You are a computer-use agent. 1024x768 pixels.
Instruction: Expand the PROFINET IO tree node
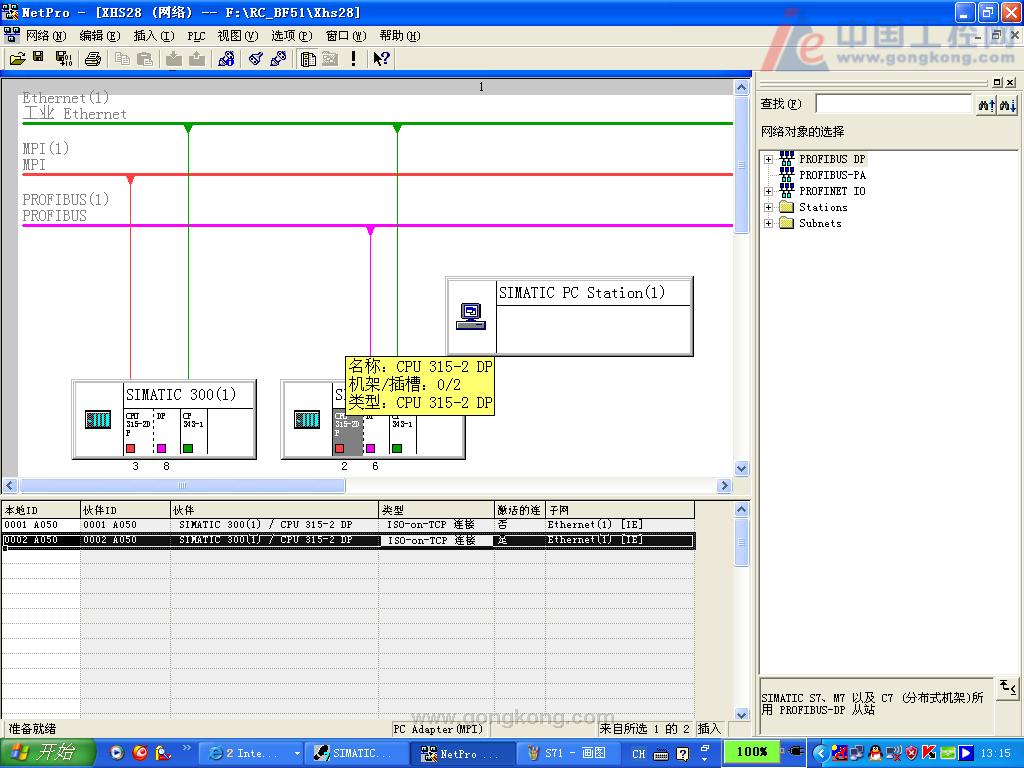[x=769, y=191]
